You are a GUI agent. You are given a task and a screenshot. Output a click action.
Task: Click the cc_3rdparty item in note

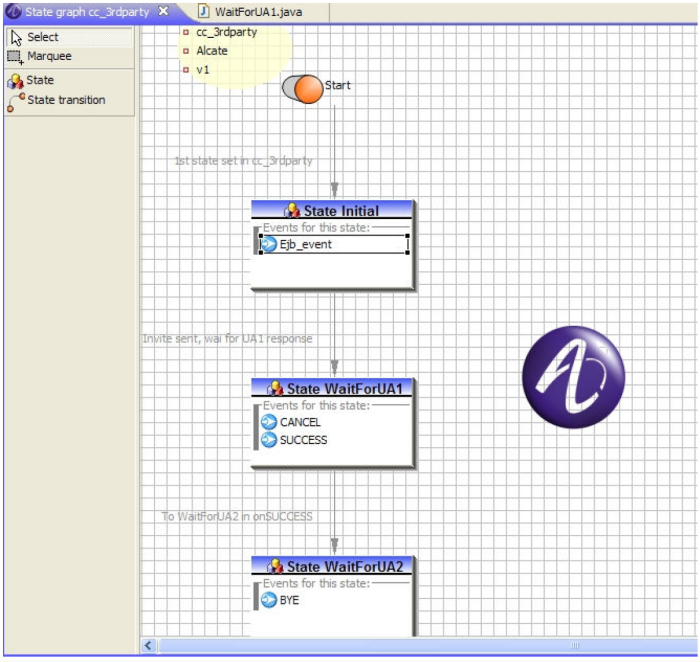click(x=226, y=32)
